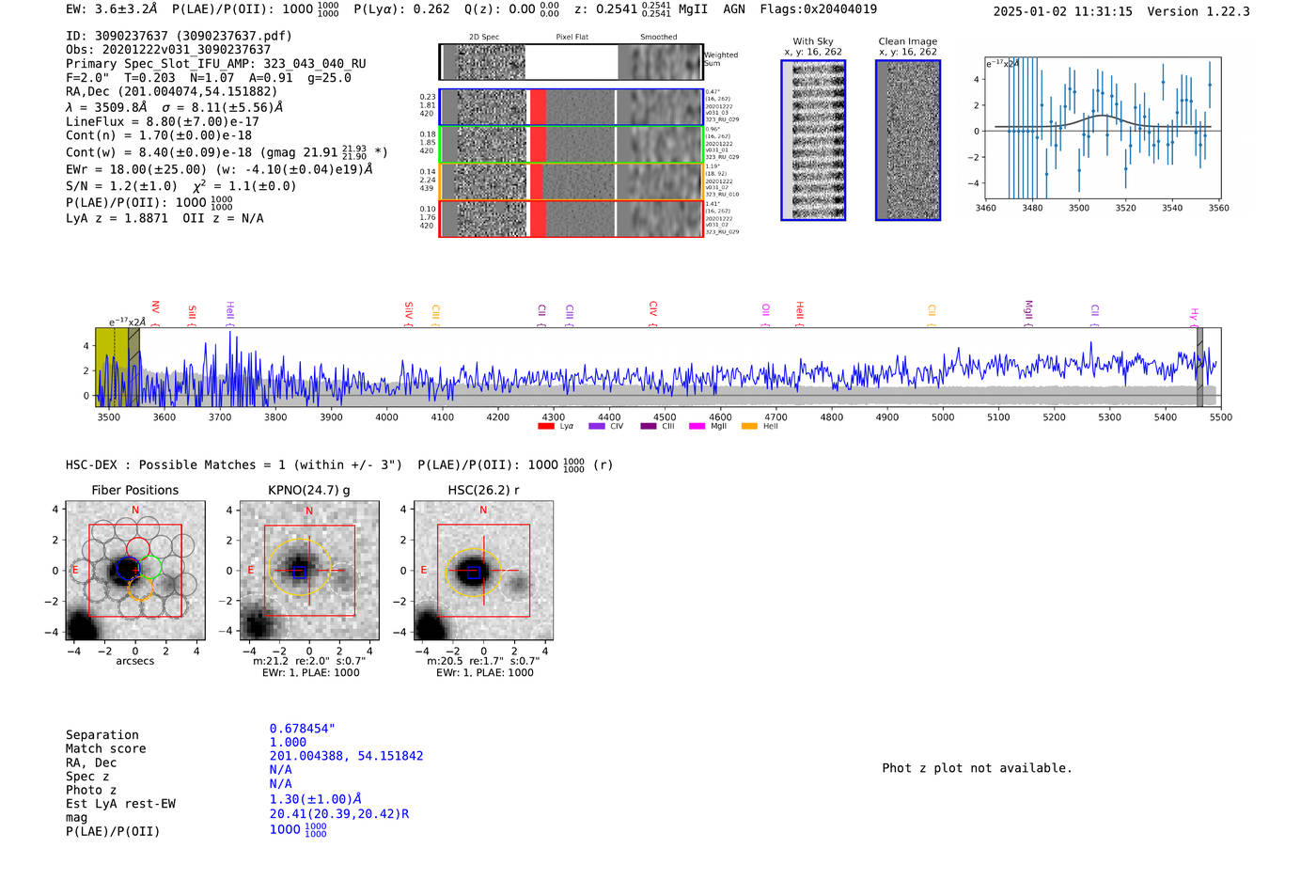Click the 'AGN' classification in the header

[x=734, y=9]
